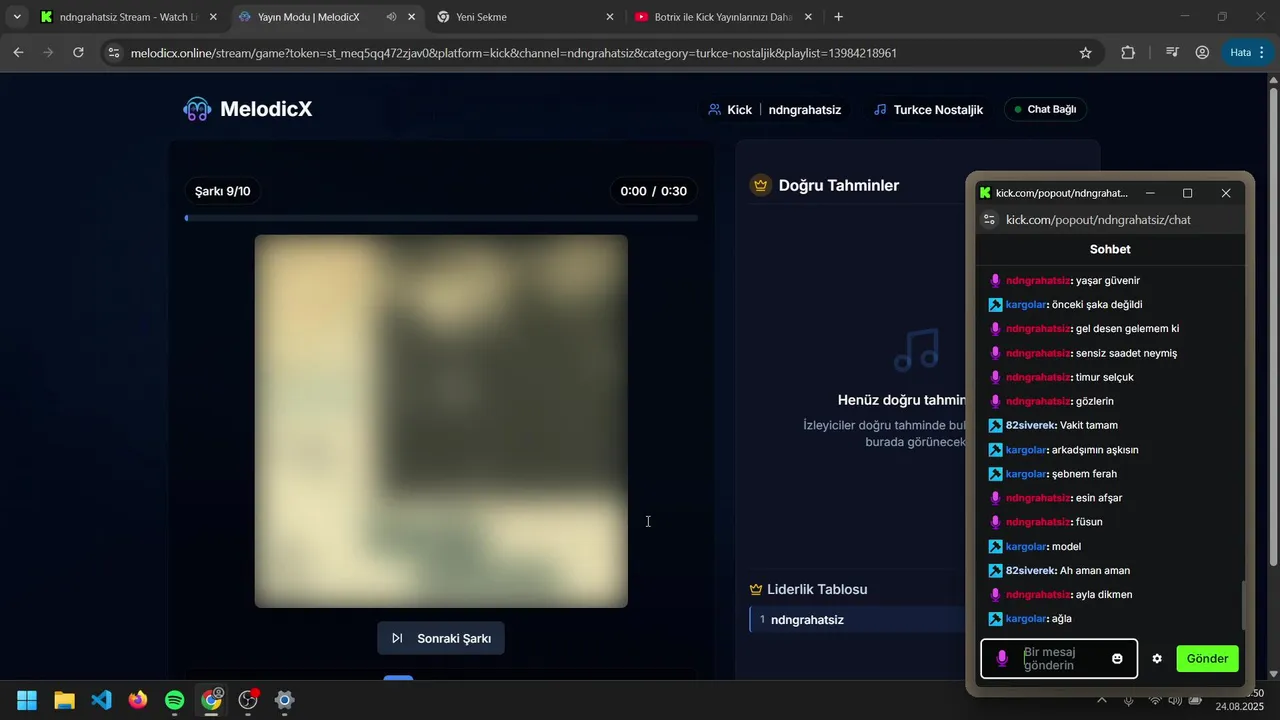This screenshot has width=1280, height=720.
Task: Click the Kick logo in popout title bar
Action: point(985,193)
